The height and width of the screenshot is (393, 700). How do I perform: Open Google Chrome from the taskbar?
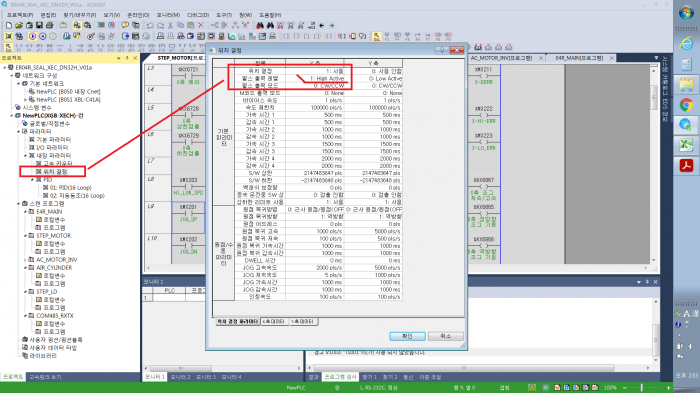click(686, 105)
